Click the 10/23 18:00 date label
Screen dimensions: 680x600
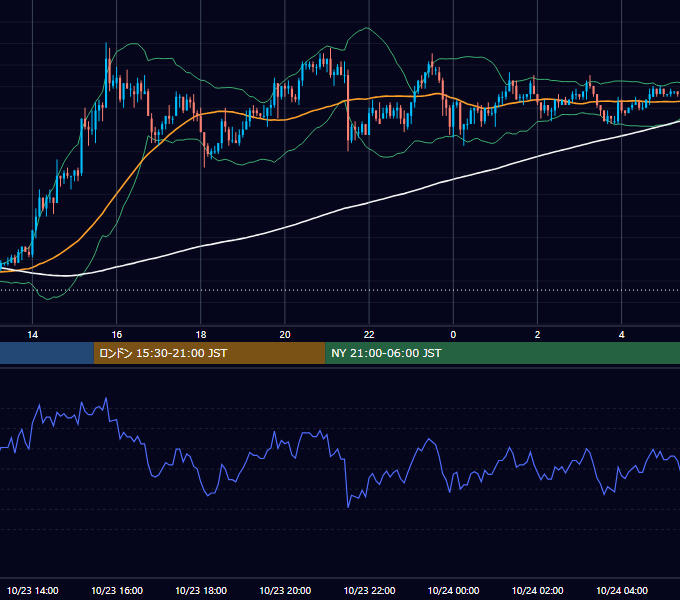201,590
